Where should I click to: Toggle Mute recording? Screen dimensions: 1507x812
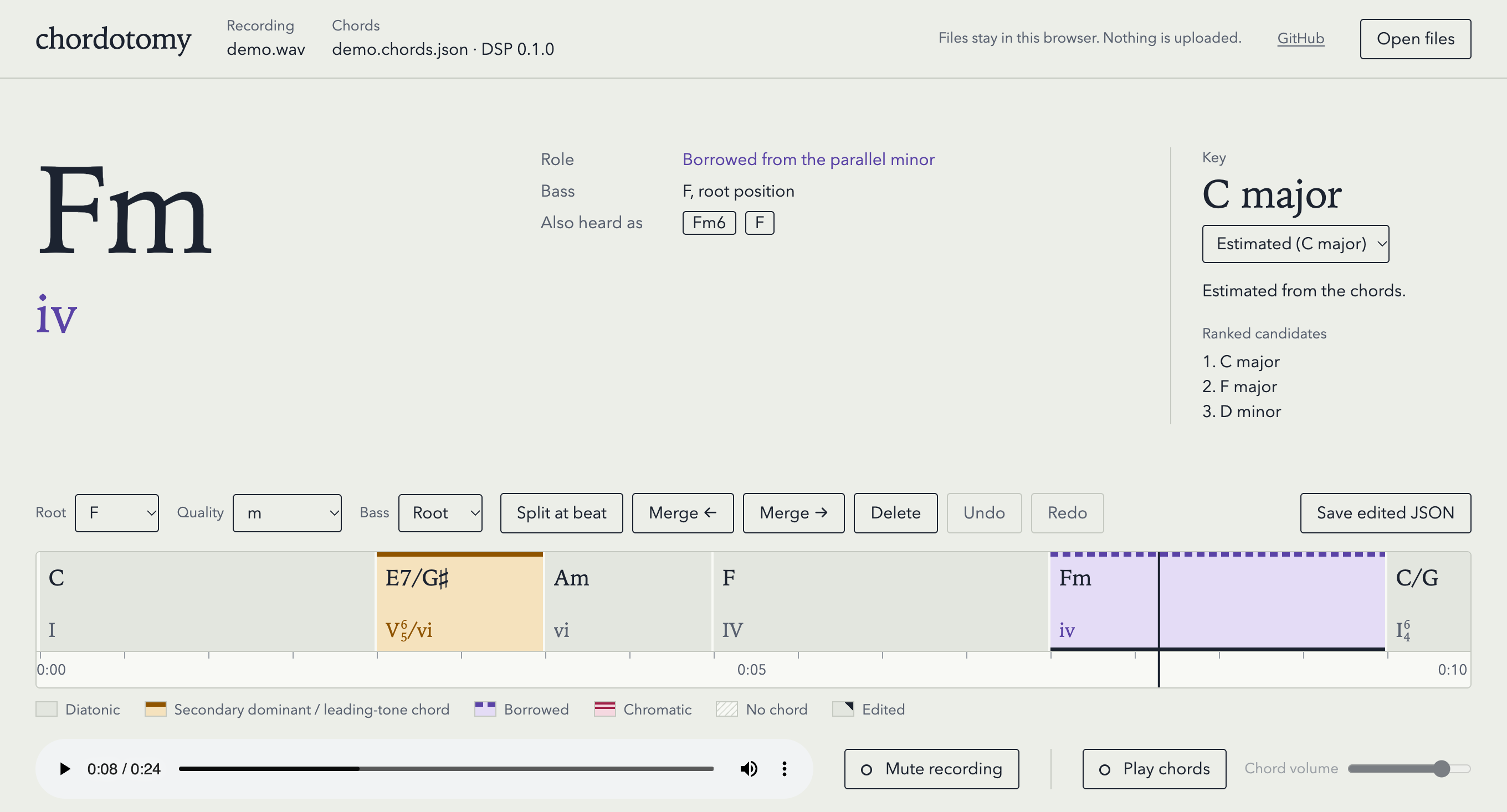click(x=931, y=769)
